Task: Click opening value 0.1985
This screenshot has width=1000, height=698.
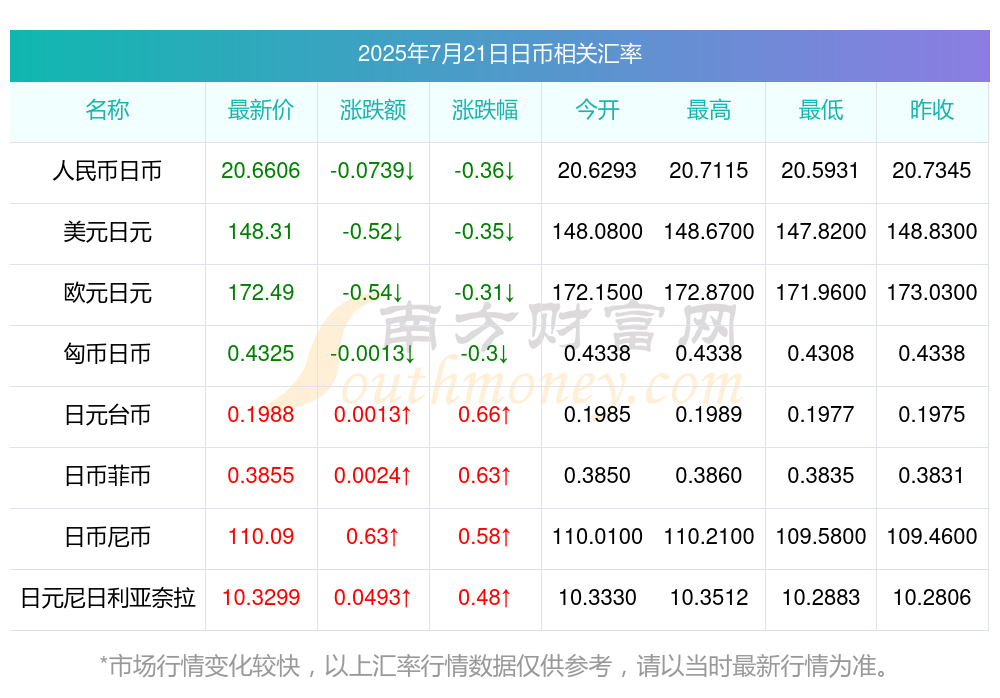Action: coord(597,415)
